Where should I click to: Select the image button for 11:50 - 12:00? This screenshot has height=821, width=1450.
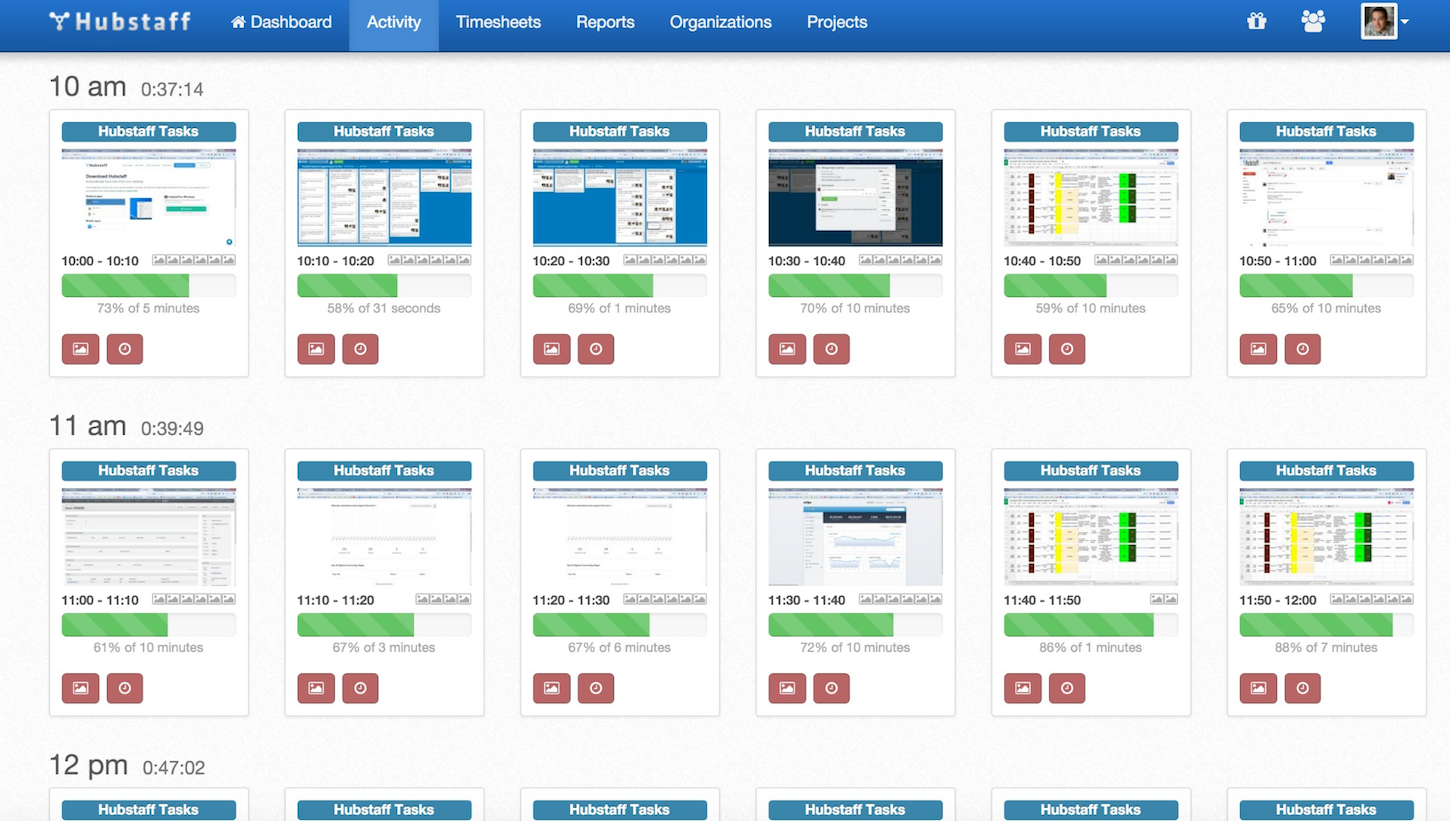(1258, 688)
